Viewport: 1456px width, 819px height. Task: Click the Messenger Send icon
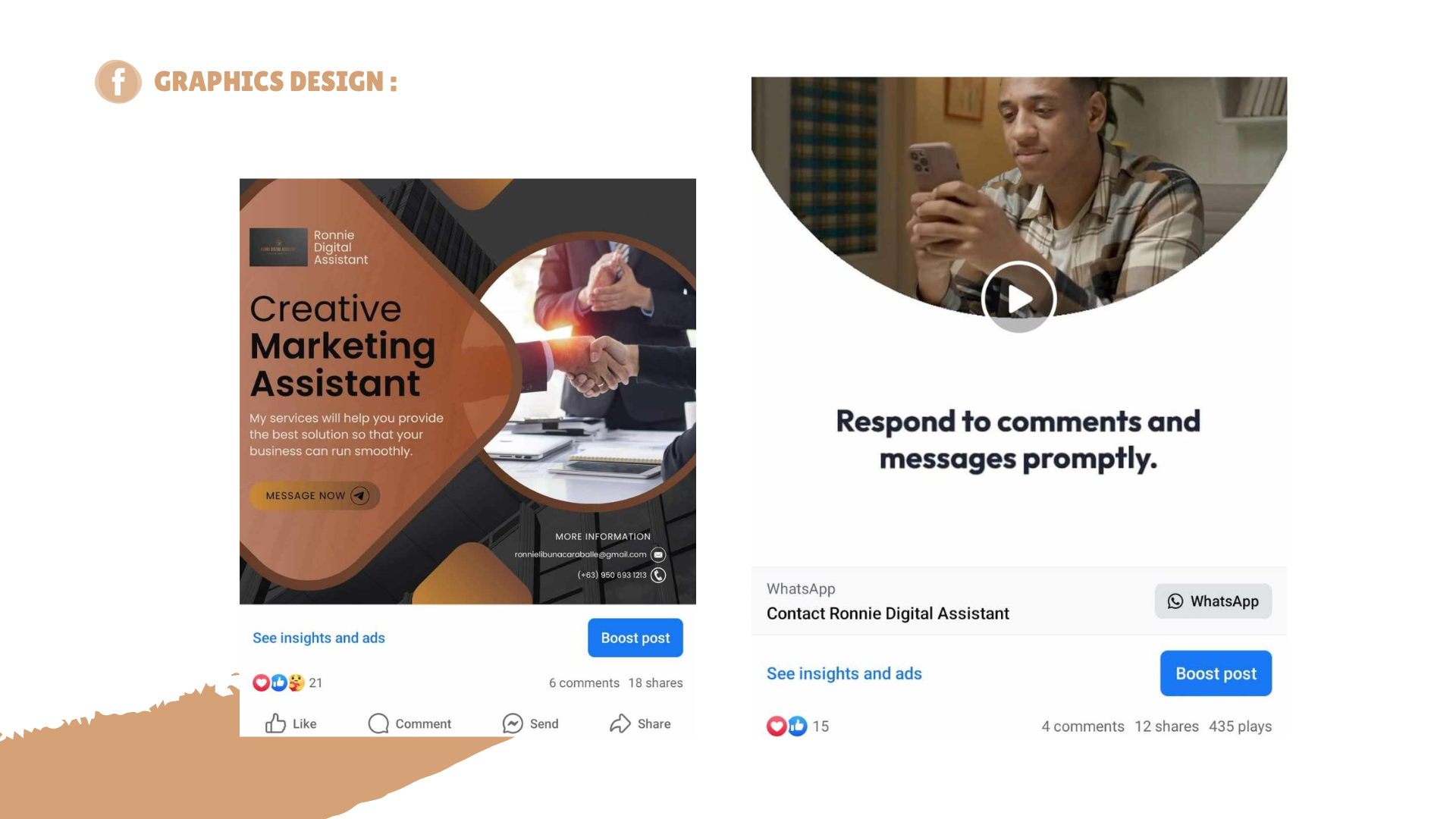pos(513,723)
